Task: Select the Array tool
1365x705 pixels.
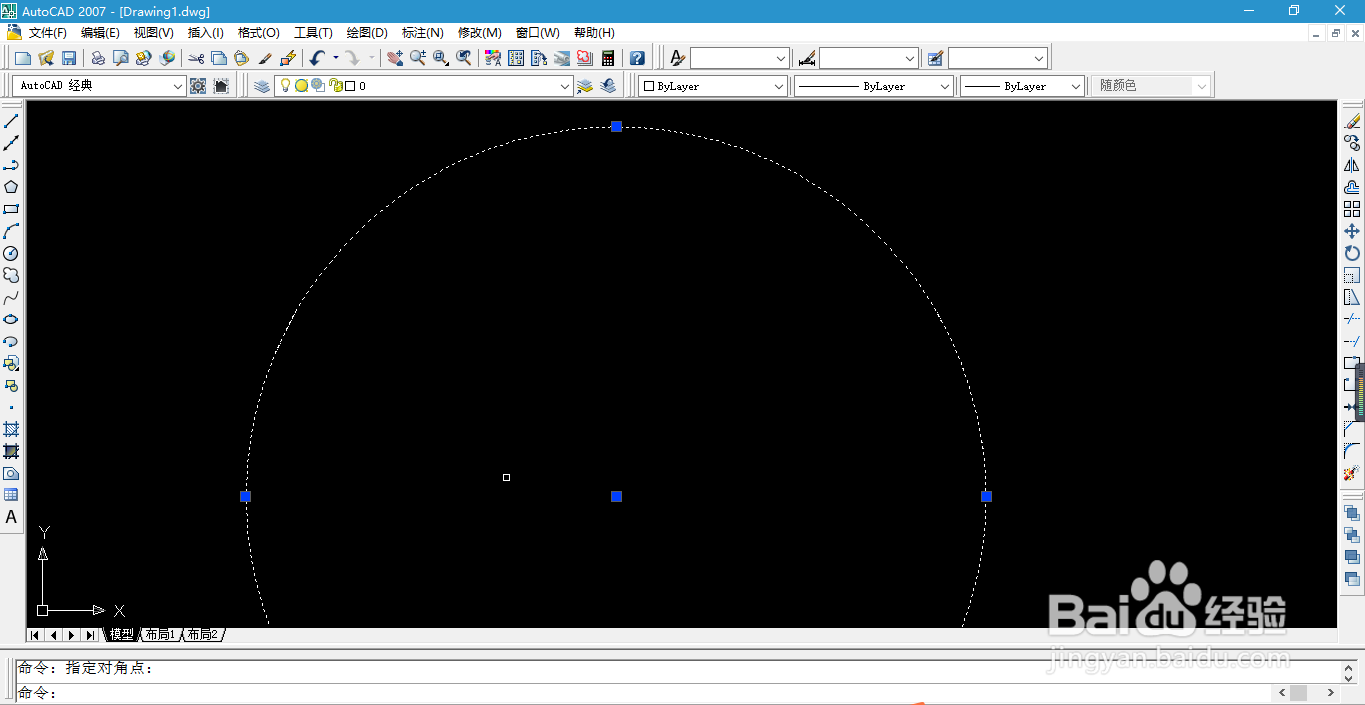Action: pyautogui.click(x=1352, y=209)
